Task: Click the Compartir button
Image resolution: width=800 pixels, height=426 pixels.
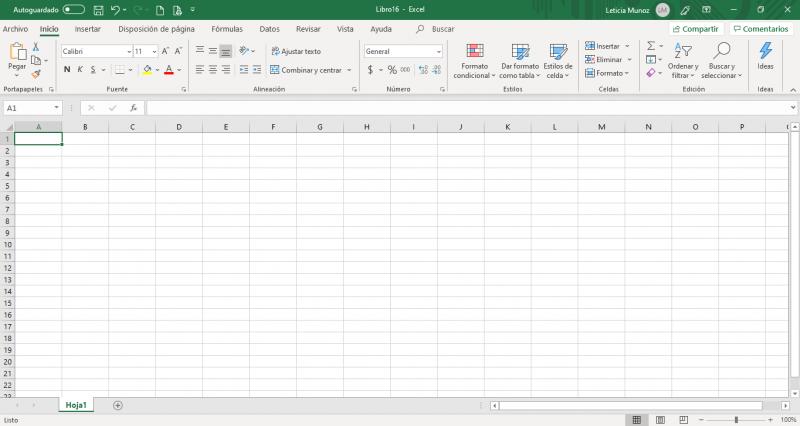Action: point(696,29)
